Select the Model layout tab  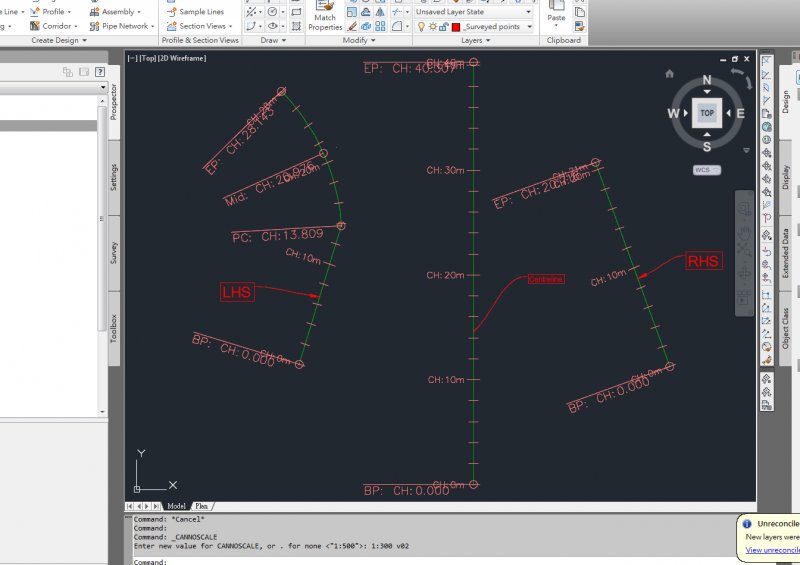175,506
